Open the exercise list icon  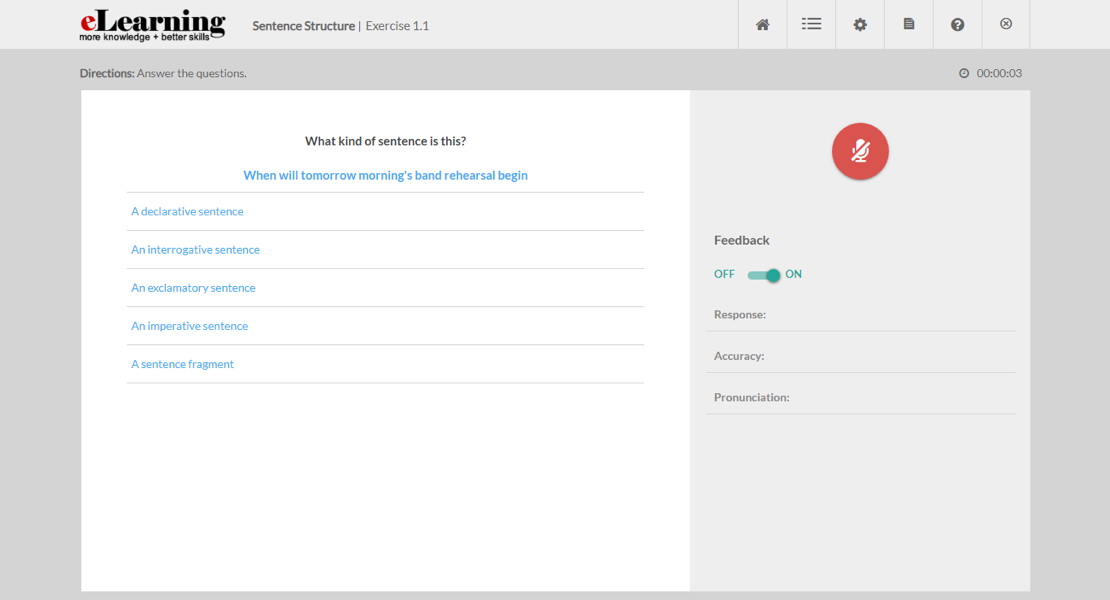coord(811,24)
